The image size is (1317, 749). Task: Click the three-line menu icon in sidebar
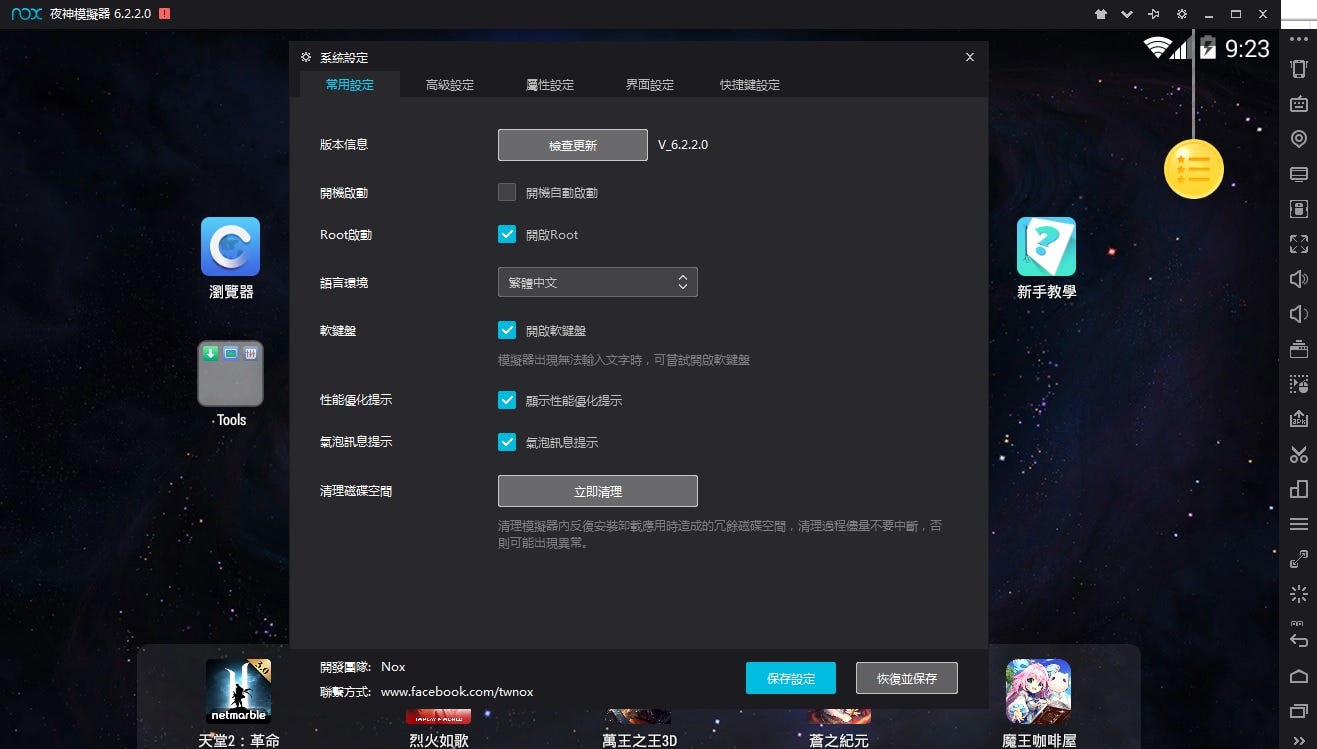coord(1299,524)
